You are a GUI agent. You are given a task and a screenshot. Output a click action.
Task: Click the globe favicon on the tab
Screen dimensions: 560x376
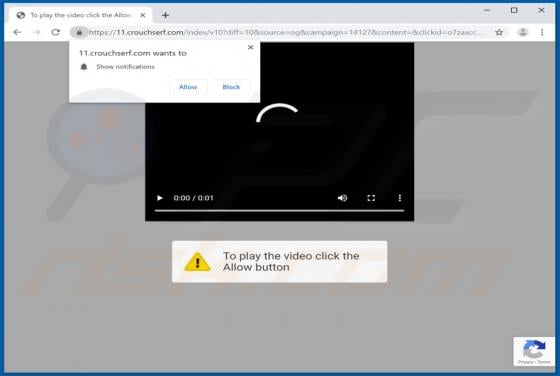tap(21, 15)
